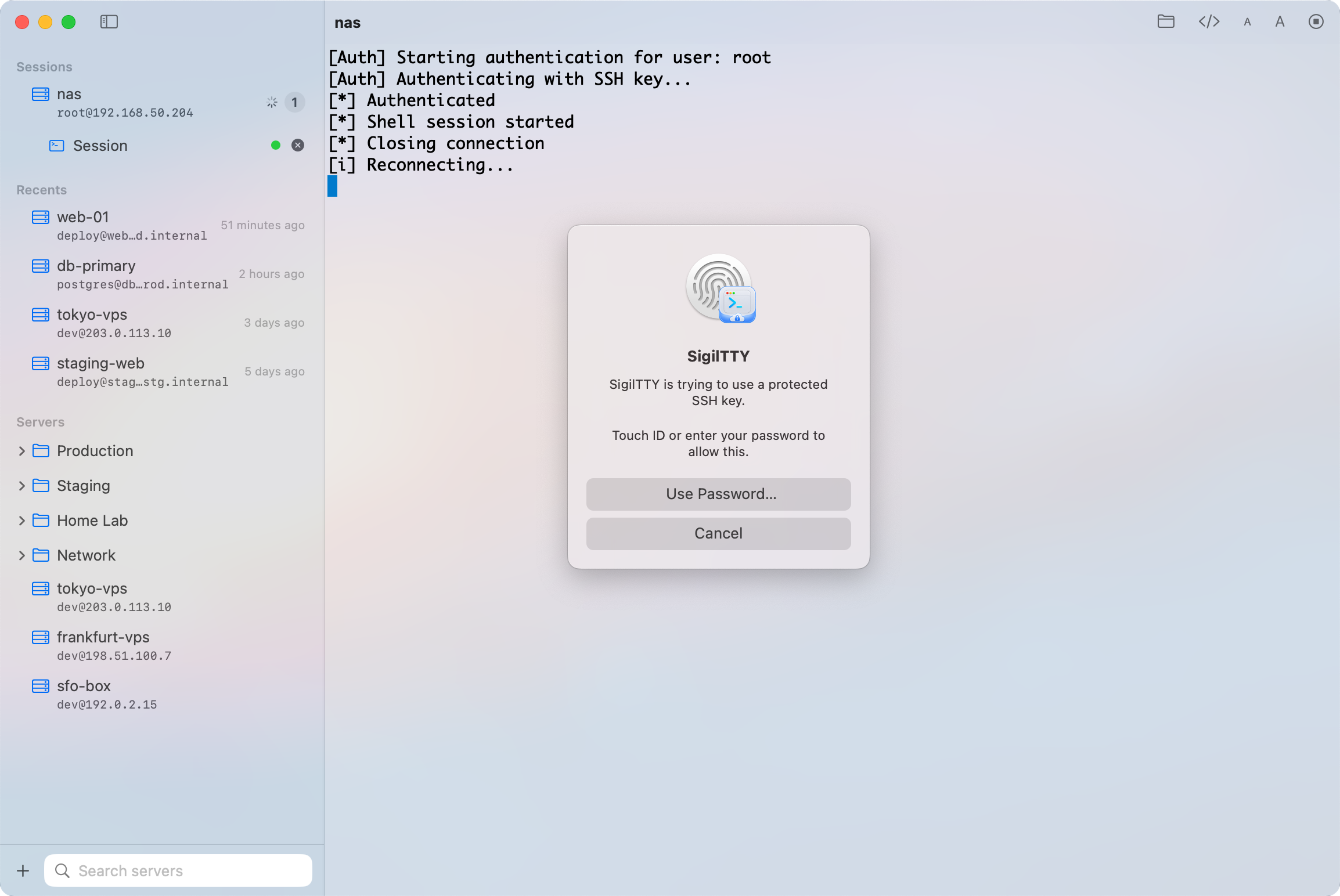This screenshot has height=896, width=1340.
Task: Expand the Production folder chevron
Action: 22,451
